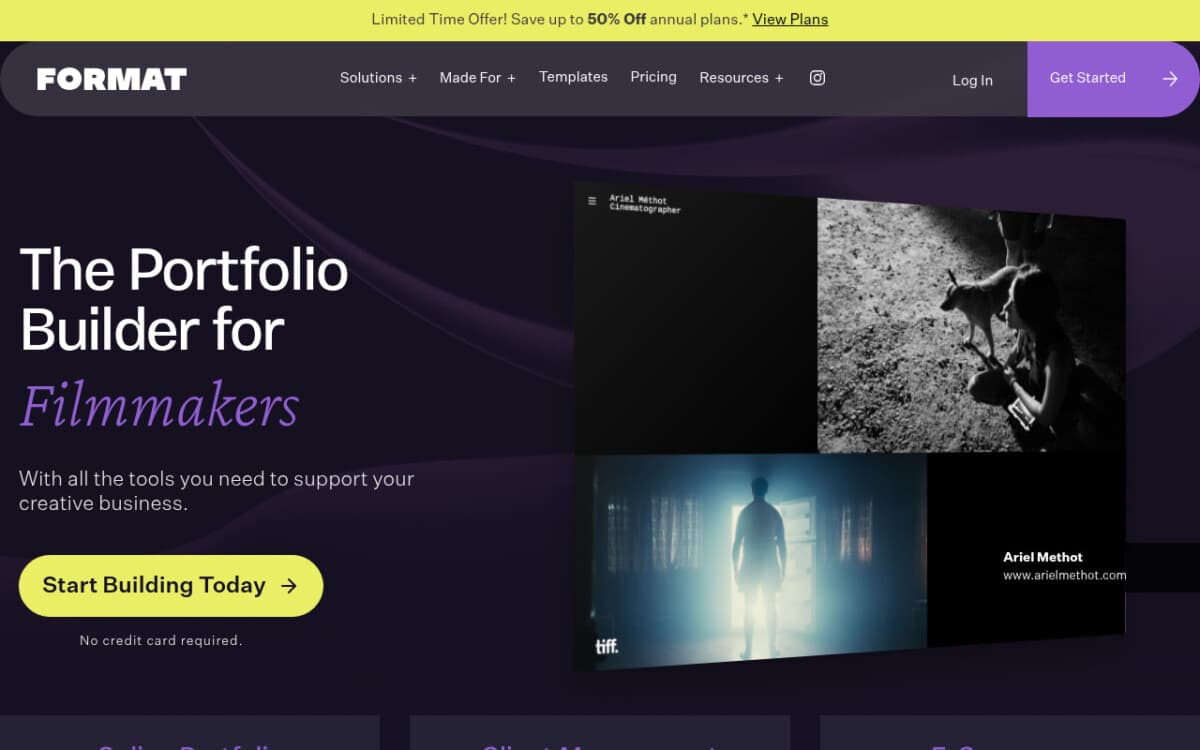Viewport: 1200px width, 750px height.
Task: Expand the Resources menu
Action: tap(741, 78)
